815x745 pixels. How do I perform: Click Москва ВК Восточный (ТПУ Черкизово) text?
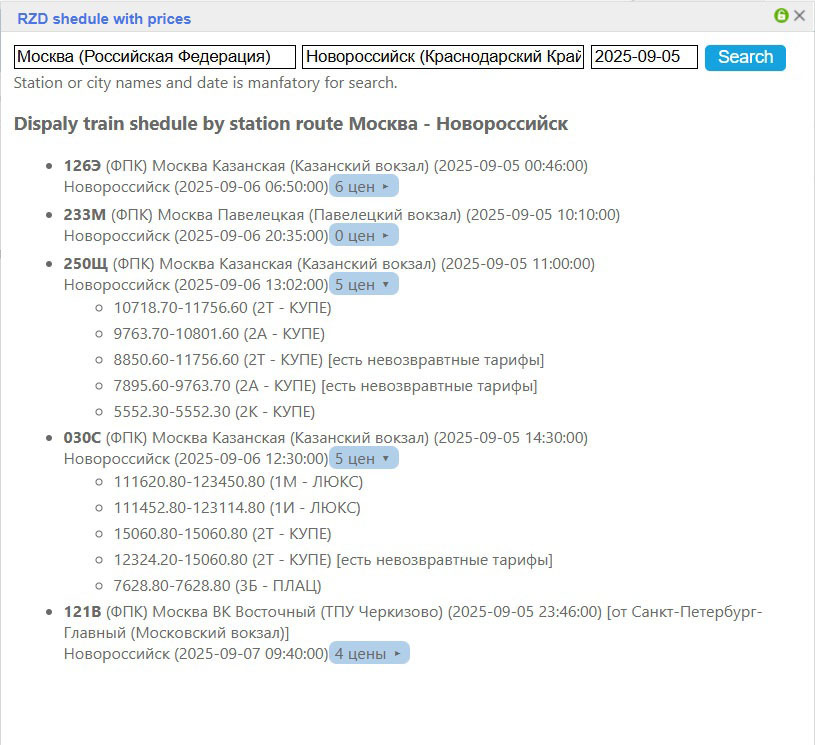(297, 612)
